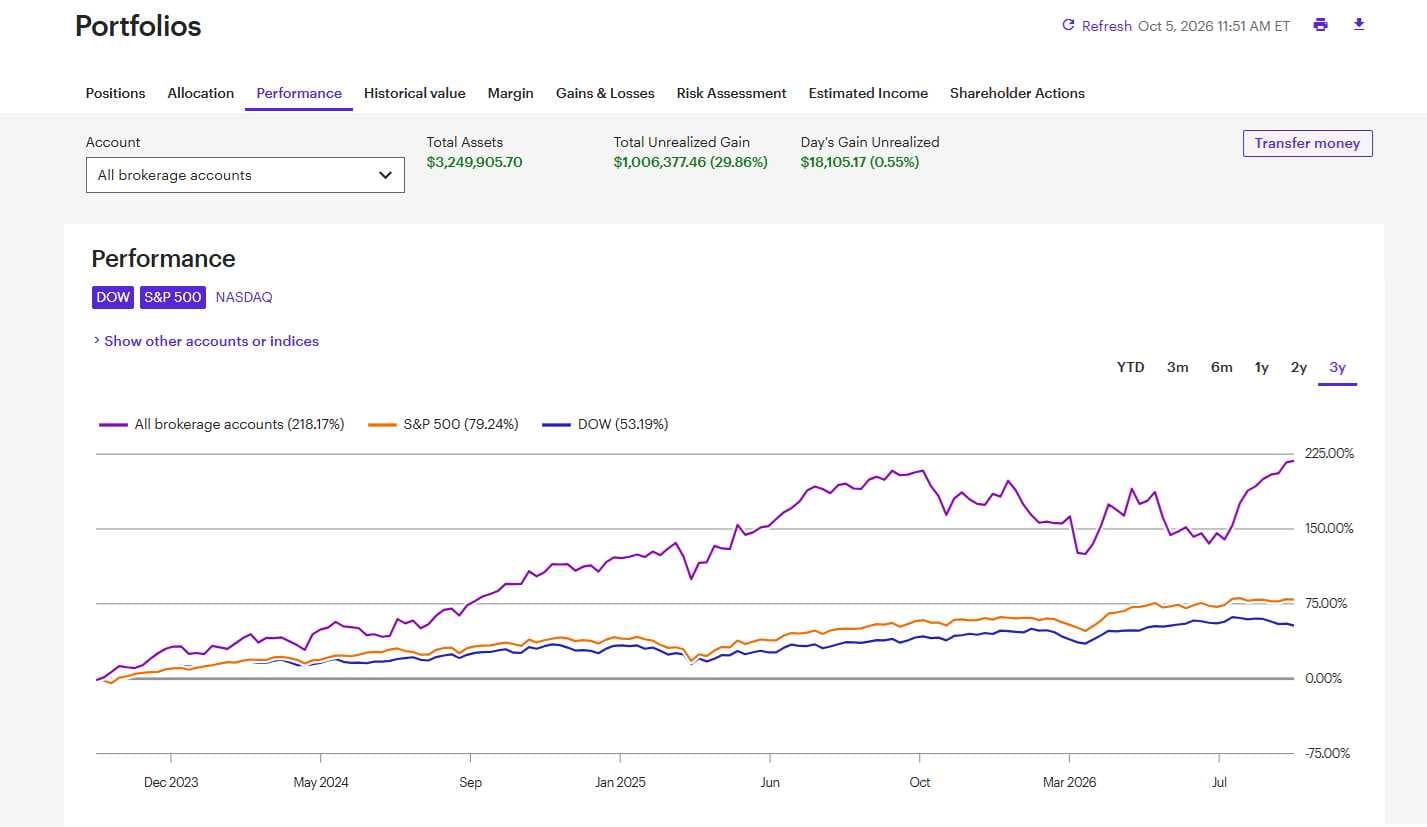Screen dimensions: 1427x827
Task: Print the portfolio page
Action: (x=1320, y=25)
